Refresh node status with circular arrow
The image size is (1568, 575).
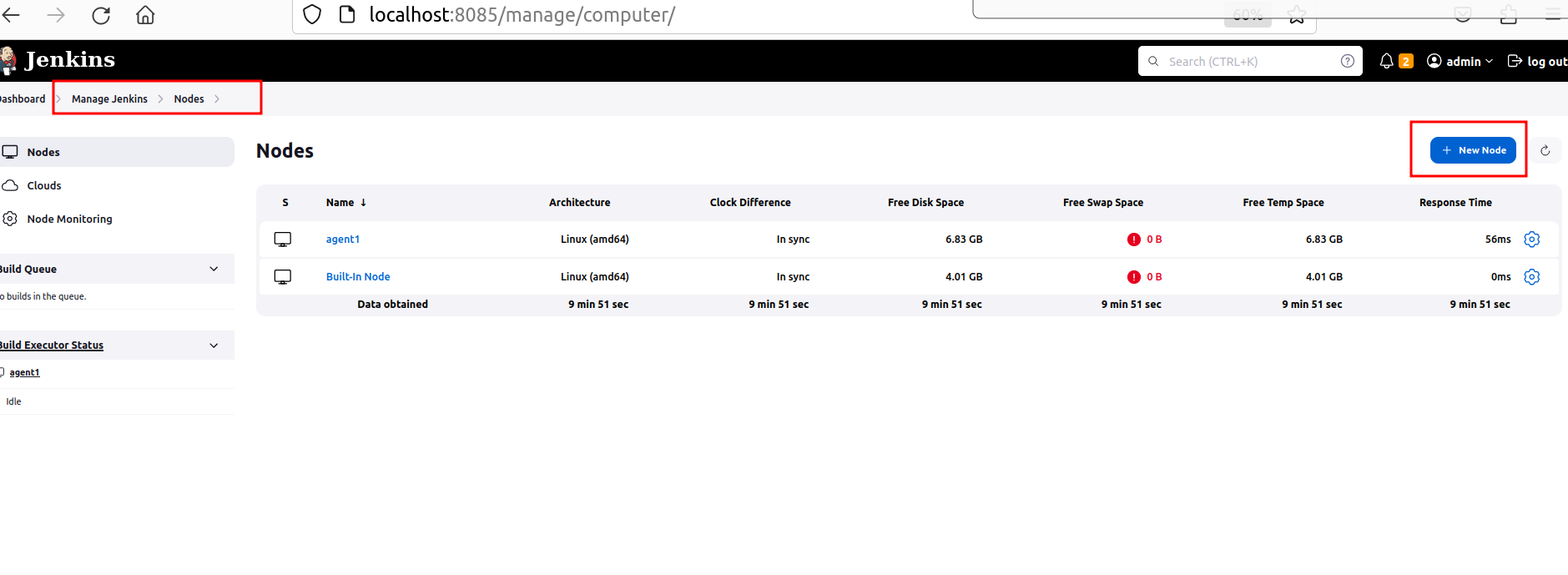coord(1545,150)
